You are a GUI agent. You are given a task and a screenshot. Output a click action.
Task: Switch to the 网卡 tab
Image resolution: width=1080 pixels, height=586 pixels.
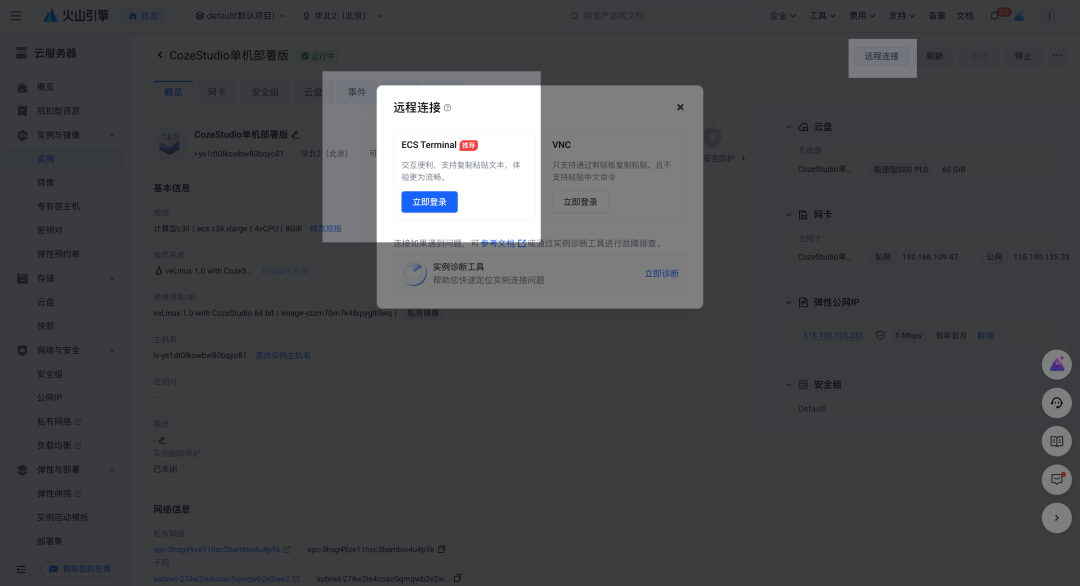(216, 92)
